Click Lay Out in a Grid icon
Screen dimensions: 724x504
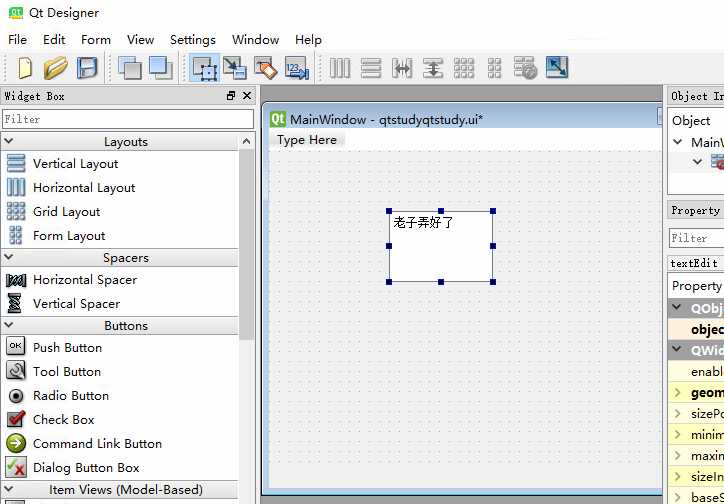tap(464, 68)
